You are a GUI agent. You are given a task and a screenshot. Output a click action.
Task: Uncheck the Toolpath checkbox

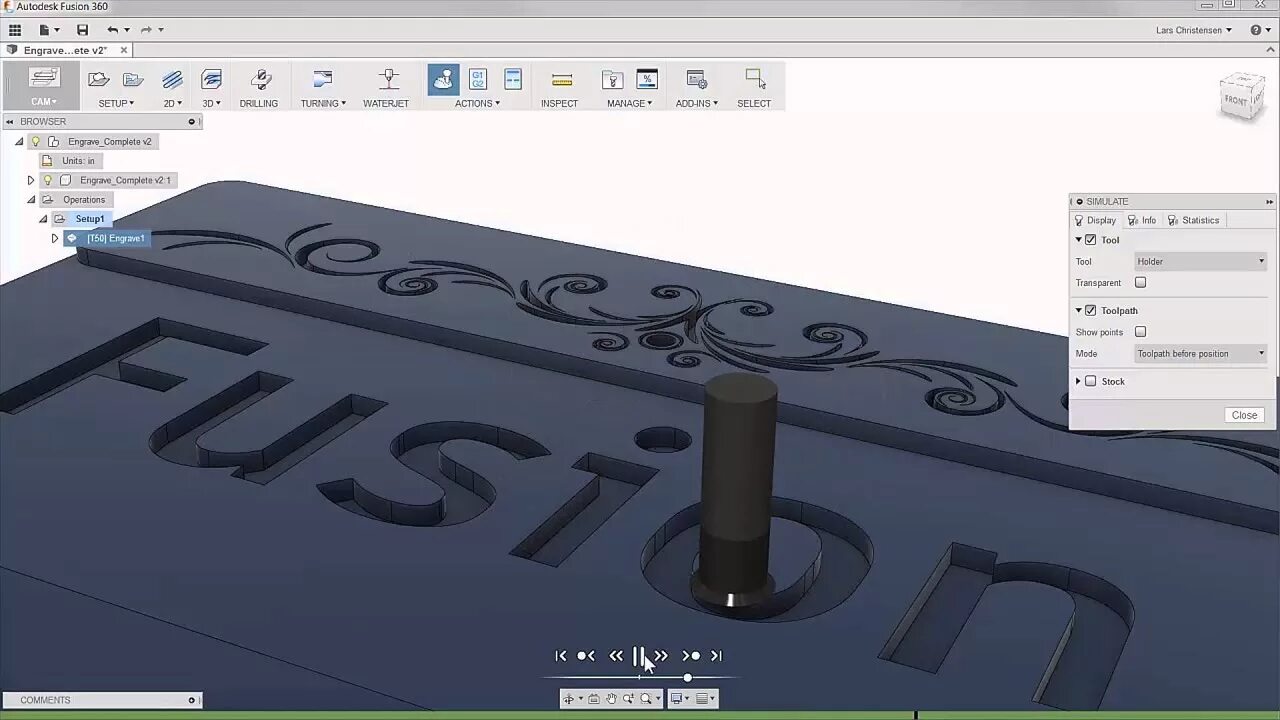click(1091, 311)
